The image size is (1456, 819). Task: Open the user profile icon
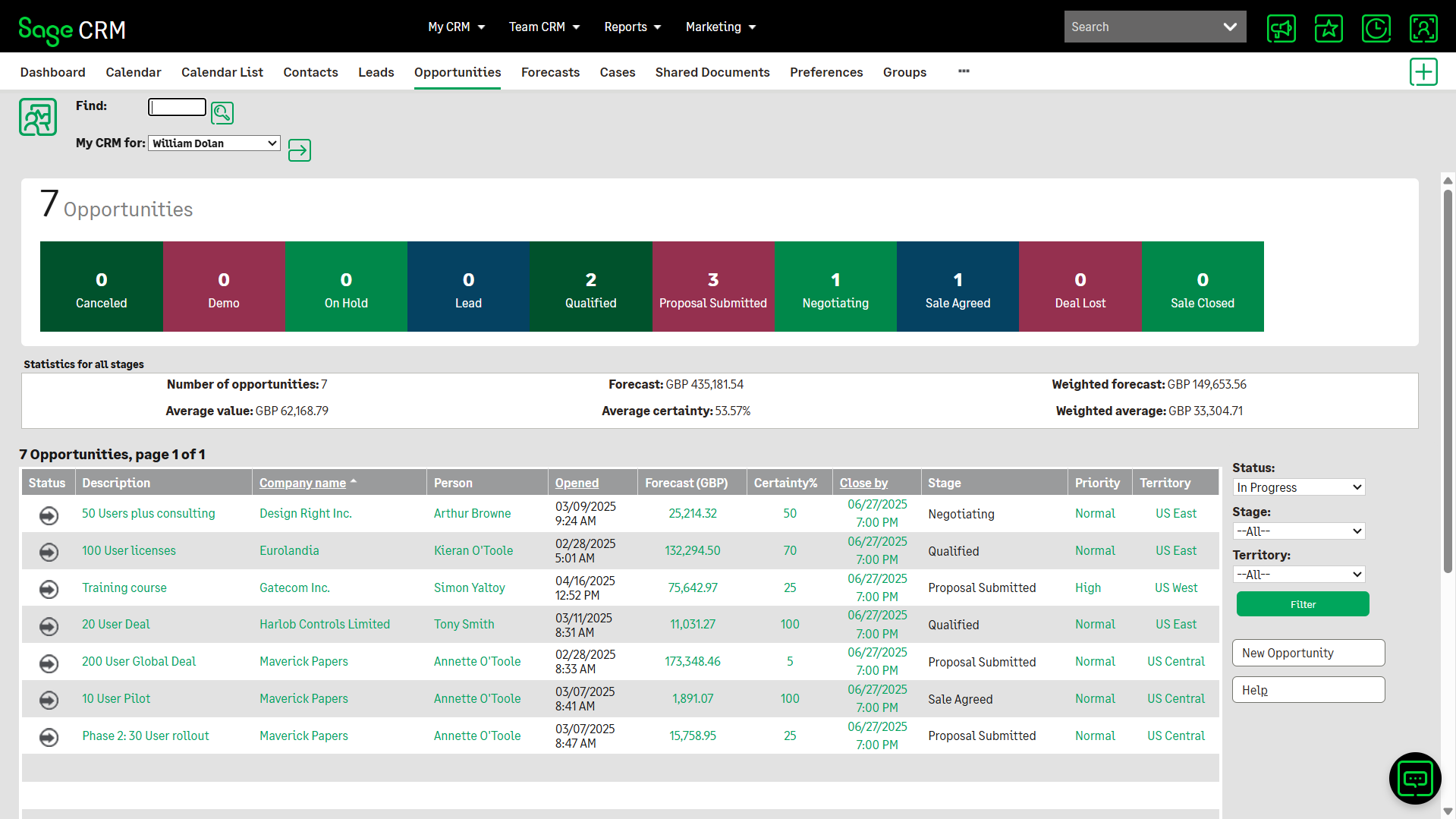[1423, 28]
